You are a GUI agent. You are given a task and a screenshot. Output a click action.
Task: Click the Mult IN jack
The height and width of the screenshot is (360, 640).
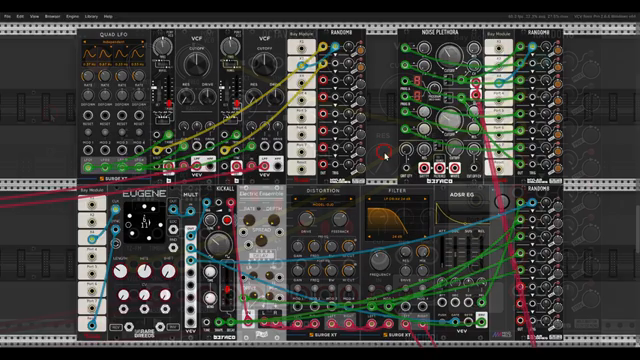pos(190,211)
